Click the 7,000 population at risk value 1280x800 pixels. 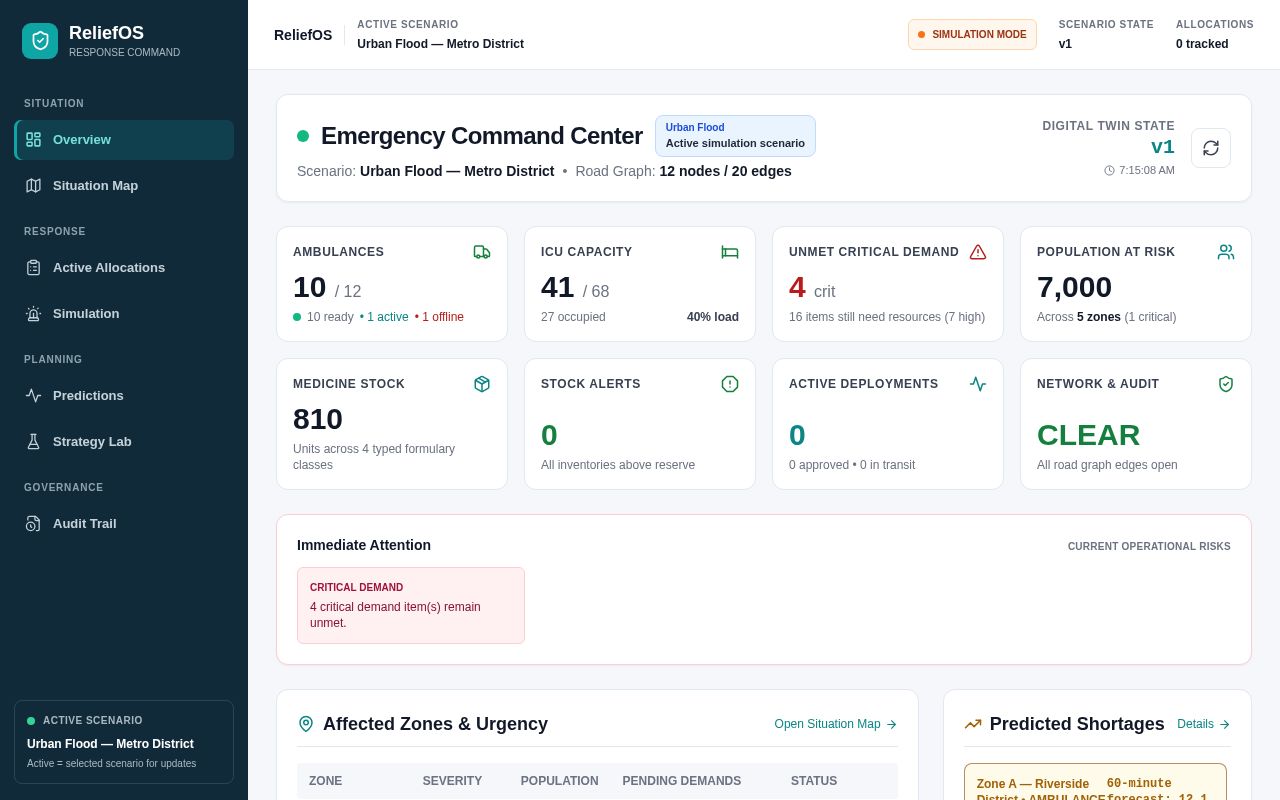tap(1074, 287)
